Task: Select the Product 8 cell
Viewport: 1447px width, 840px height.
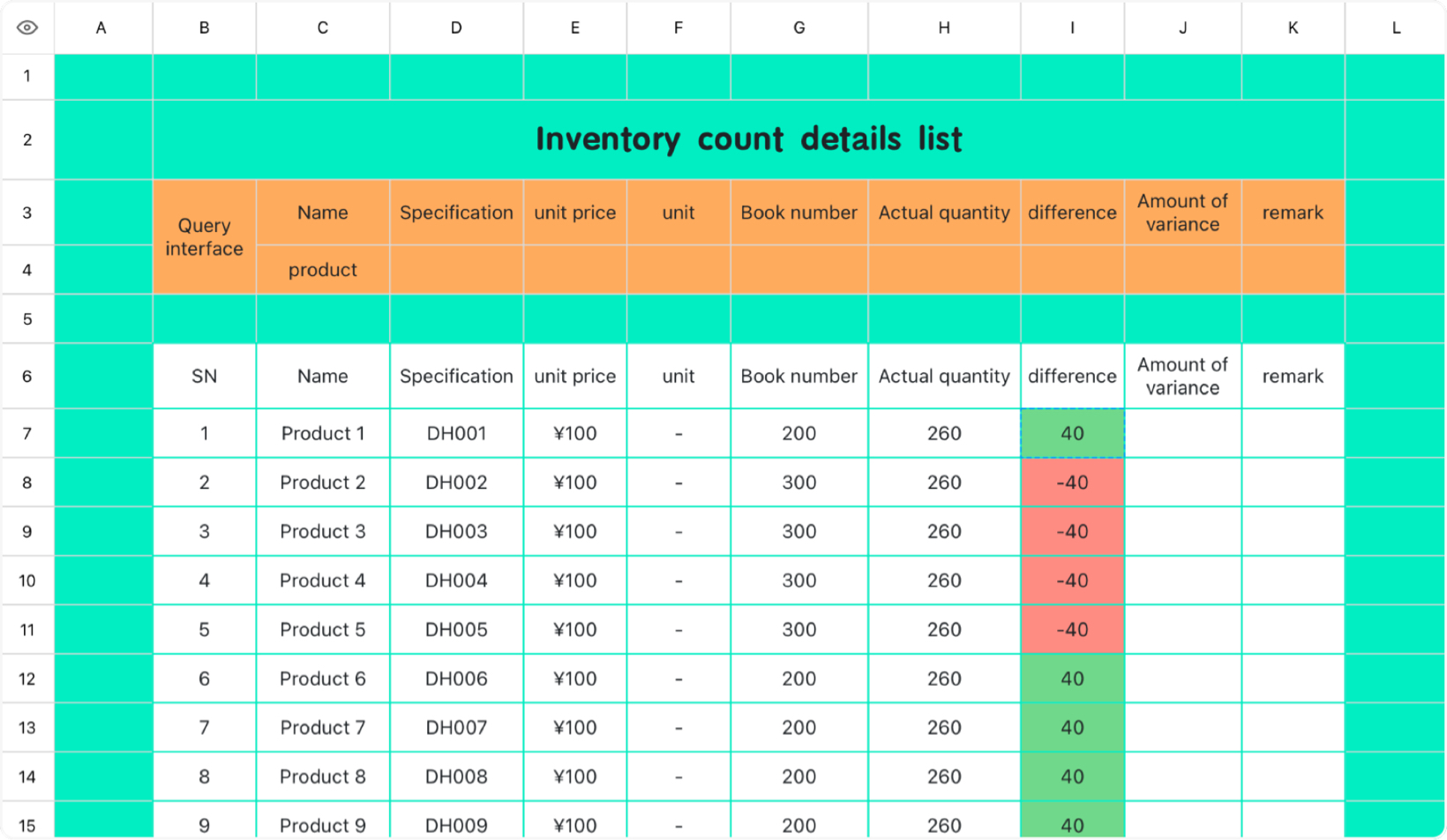Action: point(323,776)
